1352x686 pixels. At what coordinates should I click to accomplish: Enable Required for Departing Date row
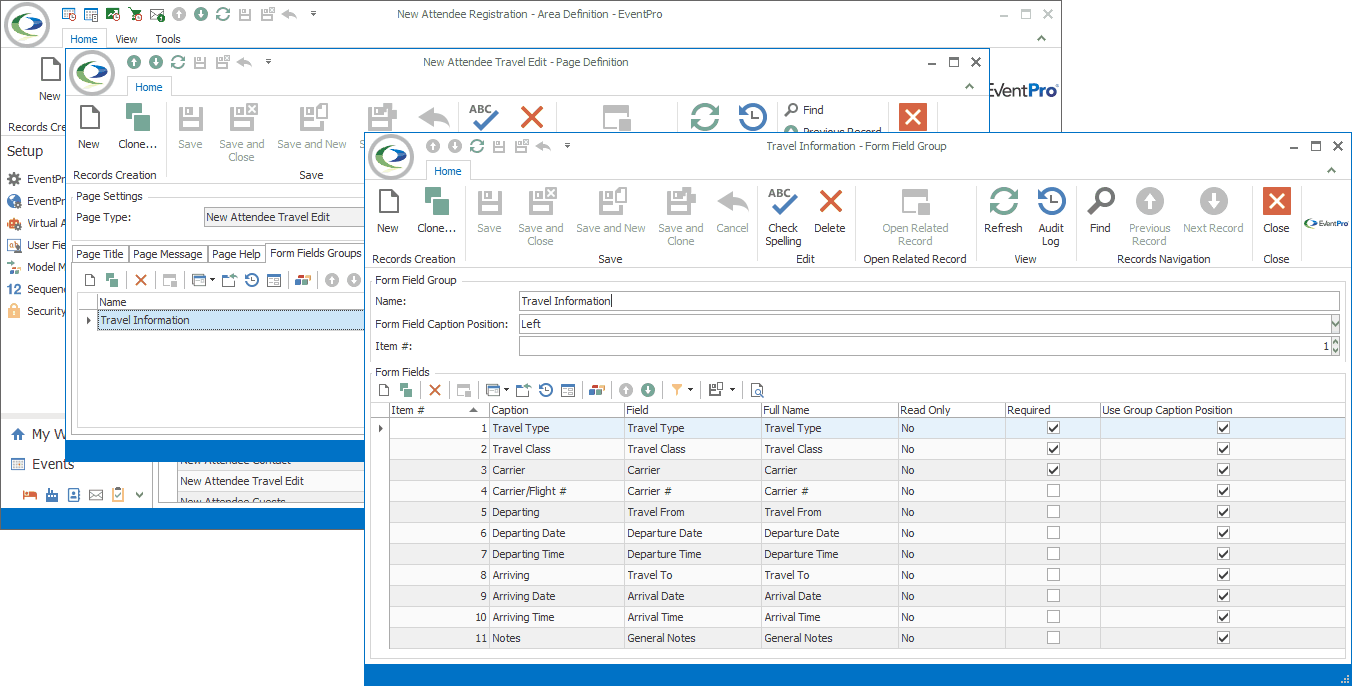tap(1052, 533)
